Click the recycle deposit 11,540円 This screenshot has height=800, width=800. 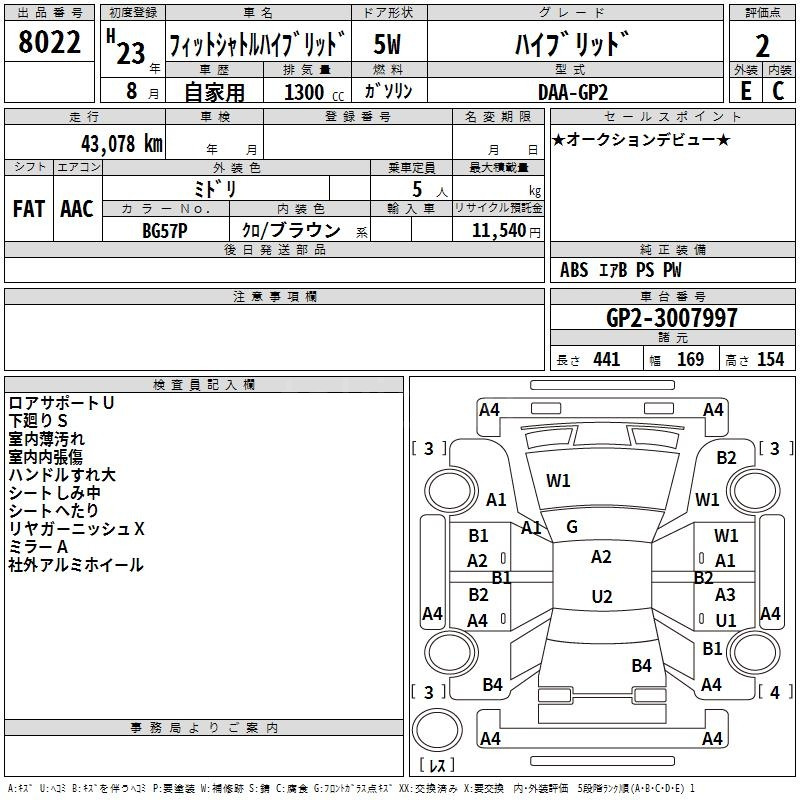[506, 231]
